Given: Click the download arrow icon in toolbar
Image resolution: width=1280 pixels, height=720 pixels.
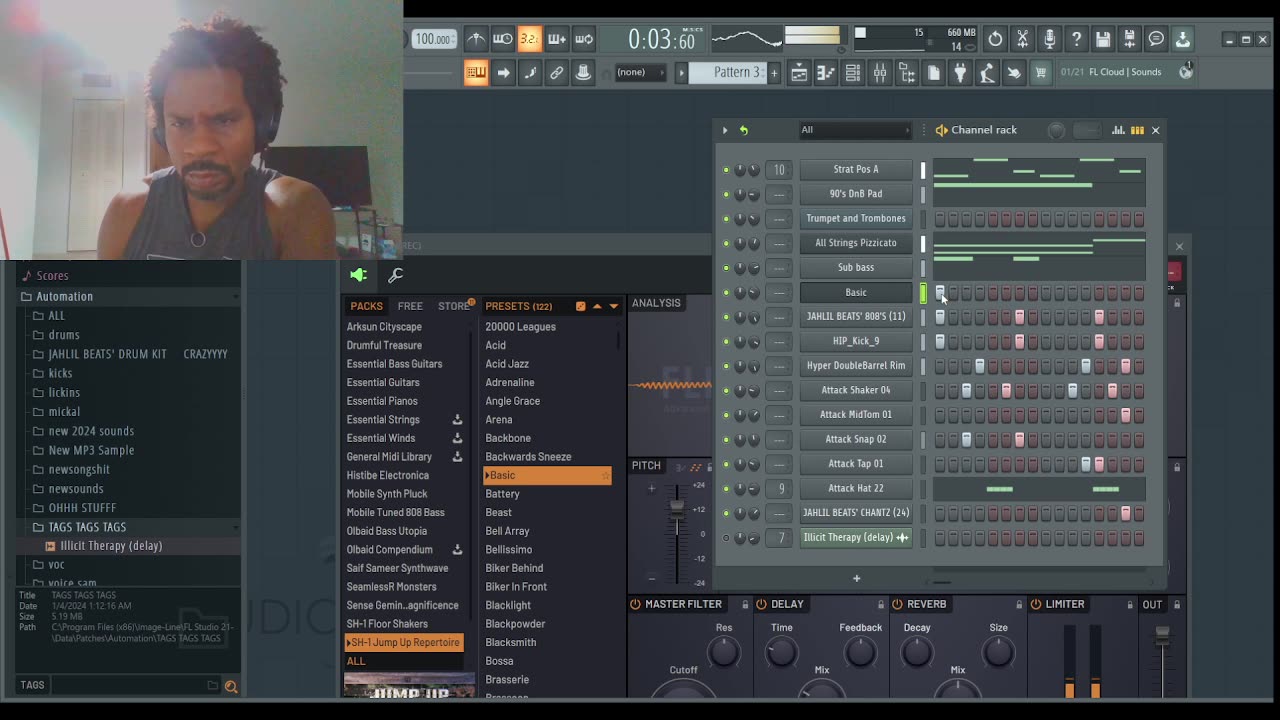Looking at the screenshot, I should click(x=1183, y=39).
